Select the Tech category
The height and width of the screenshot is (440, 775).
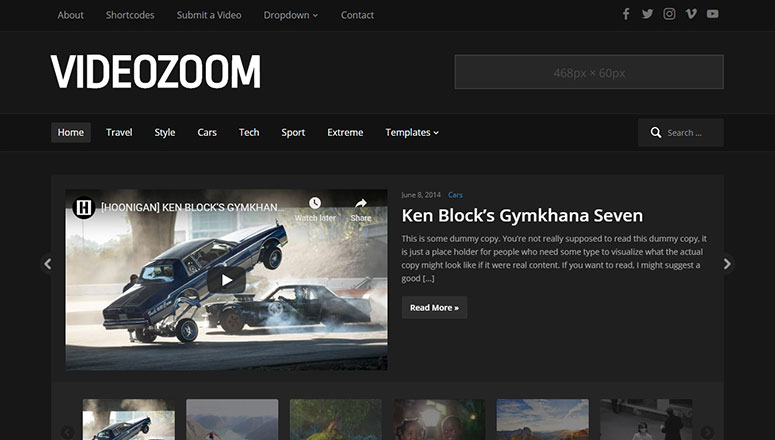(249, 132)
